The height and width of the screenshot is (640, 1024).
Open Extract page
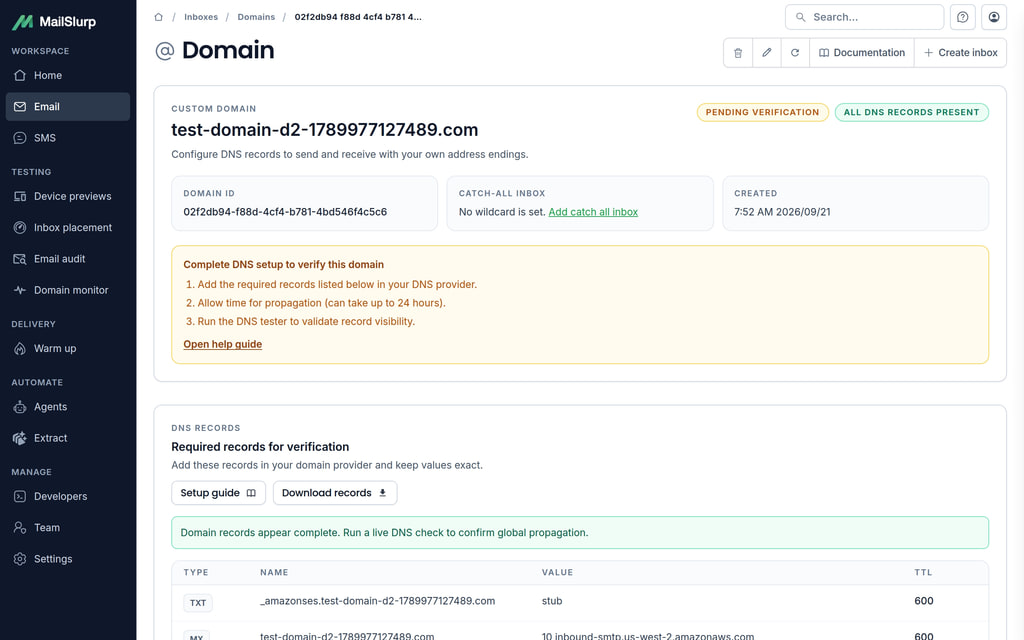pyautogui.click(x=67, y=438)
